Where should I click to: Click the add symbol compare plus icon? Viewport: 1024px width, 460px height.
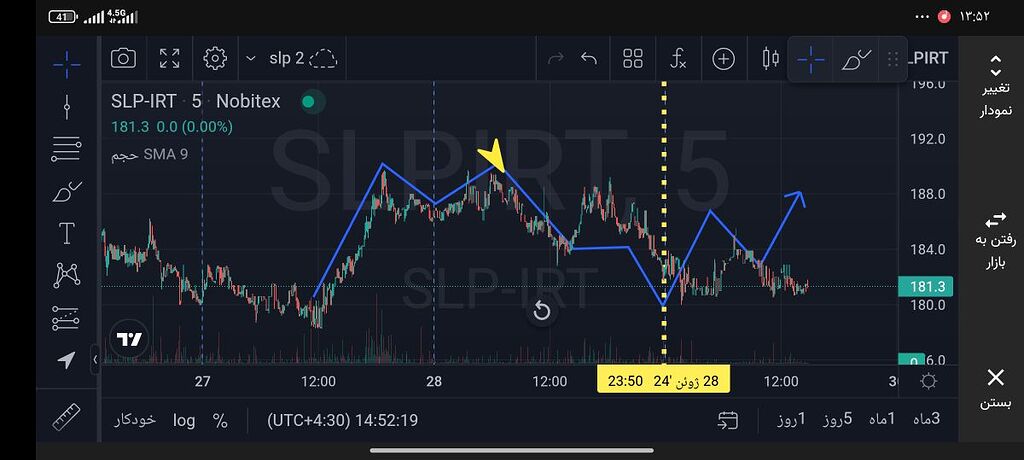[723, 59]
